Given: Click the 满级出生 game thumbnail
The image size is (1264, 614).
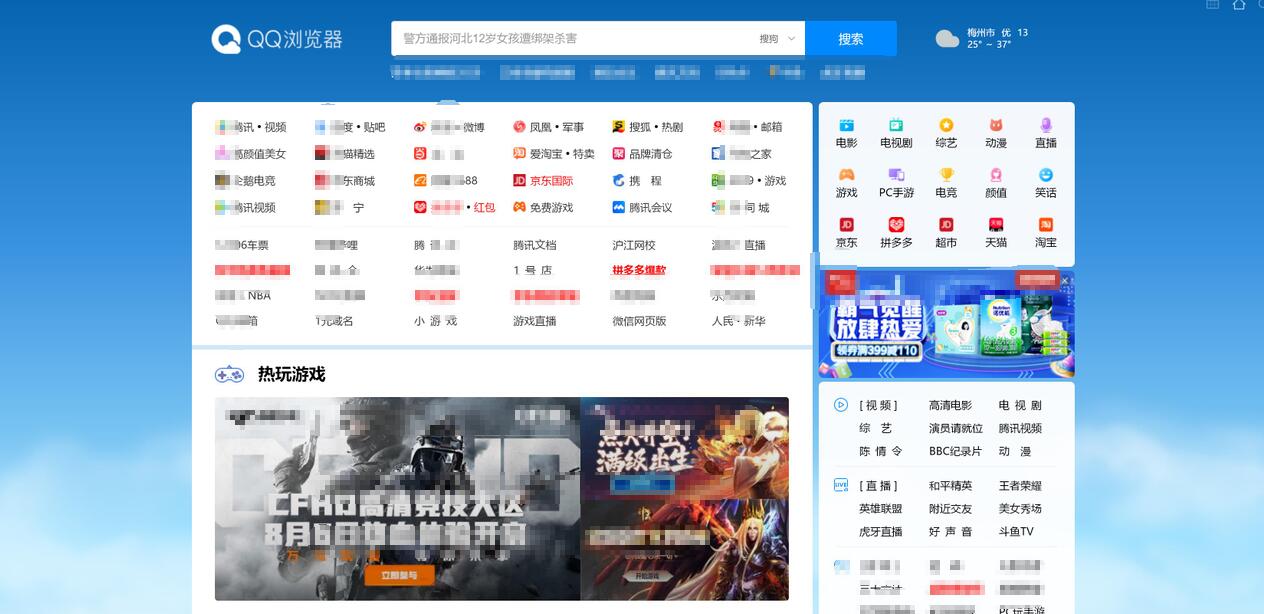Looking at the screenshot, I should click(684, 448).
